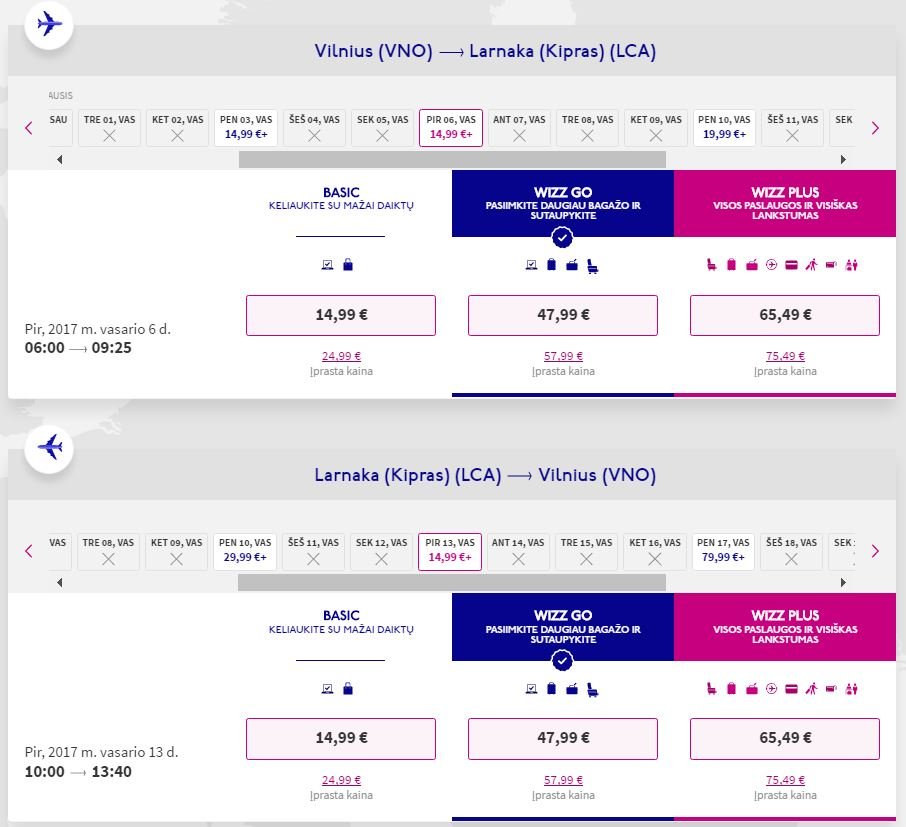Image resolution: width=906 pixels, height=827 pixels.
Task: Click the WIZZ Plus card icon on outbound flight
Action: [792, 265]
